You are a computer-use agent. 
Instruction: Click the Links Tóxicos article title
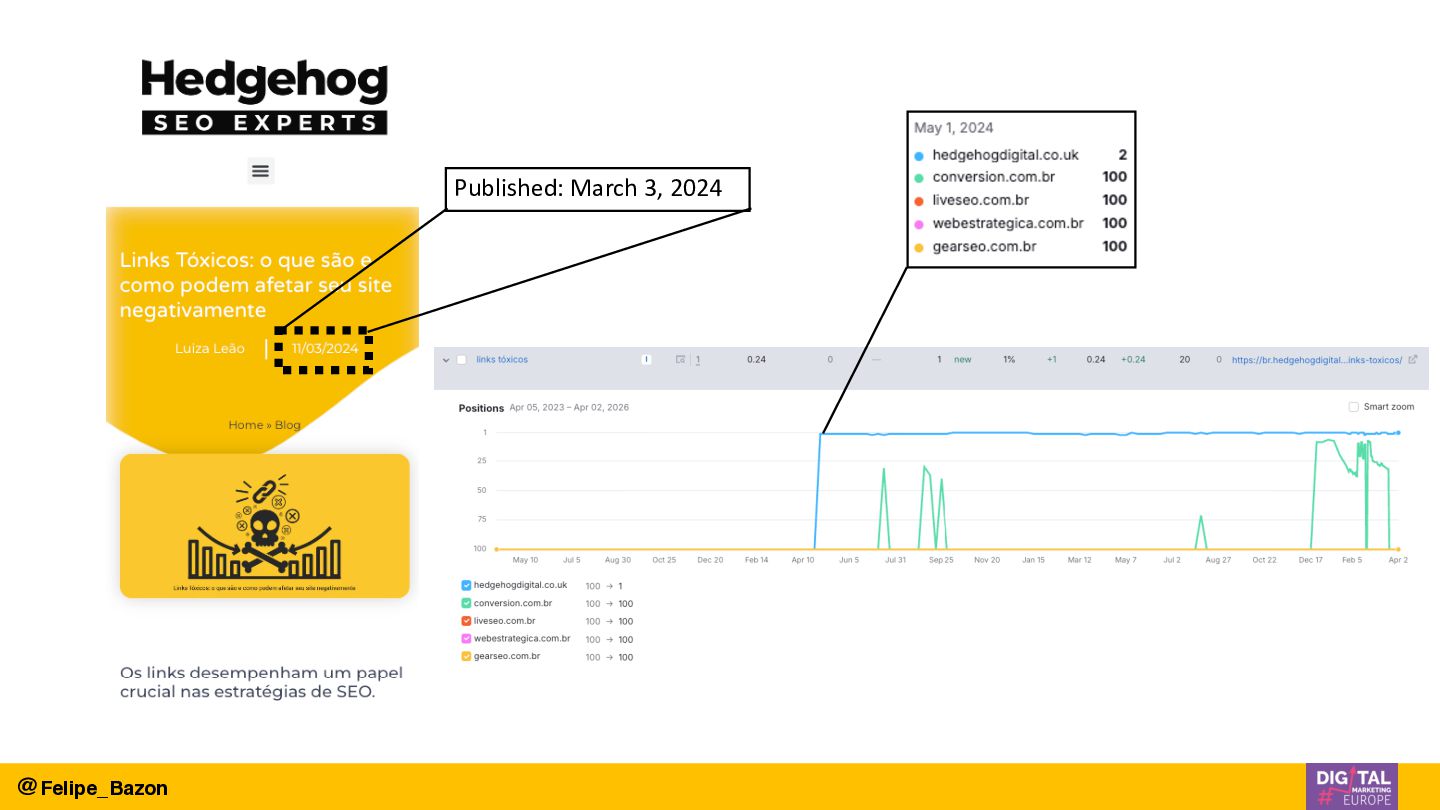256,285
